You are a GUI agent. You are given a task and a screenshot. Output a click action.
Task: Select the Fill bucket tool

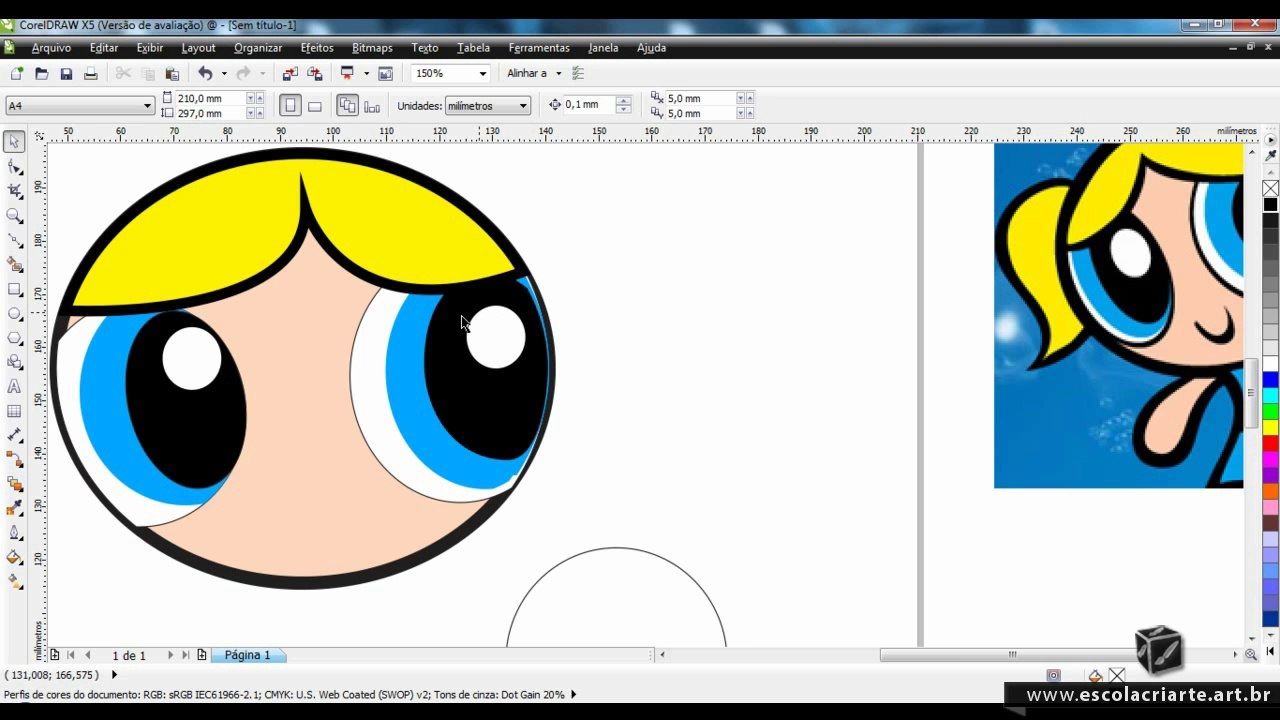15,557
